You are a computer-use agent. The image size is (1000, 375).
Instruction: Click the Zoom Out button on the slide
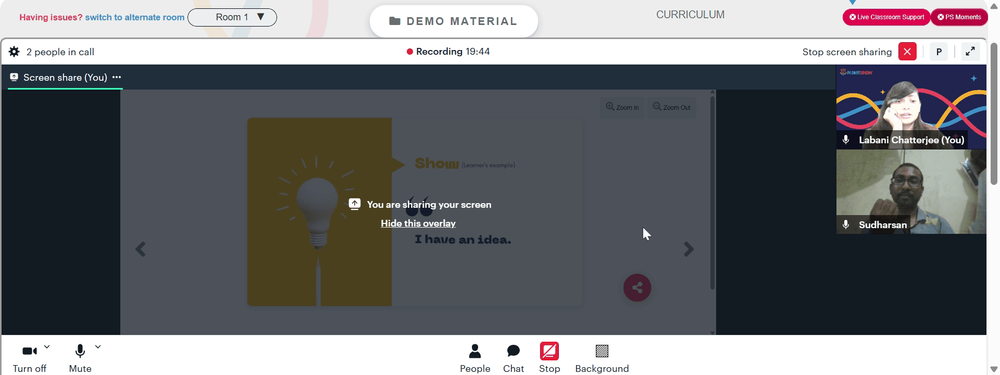pos(672,107)
